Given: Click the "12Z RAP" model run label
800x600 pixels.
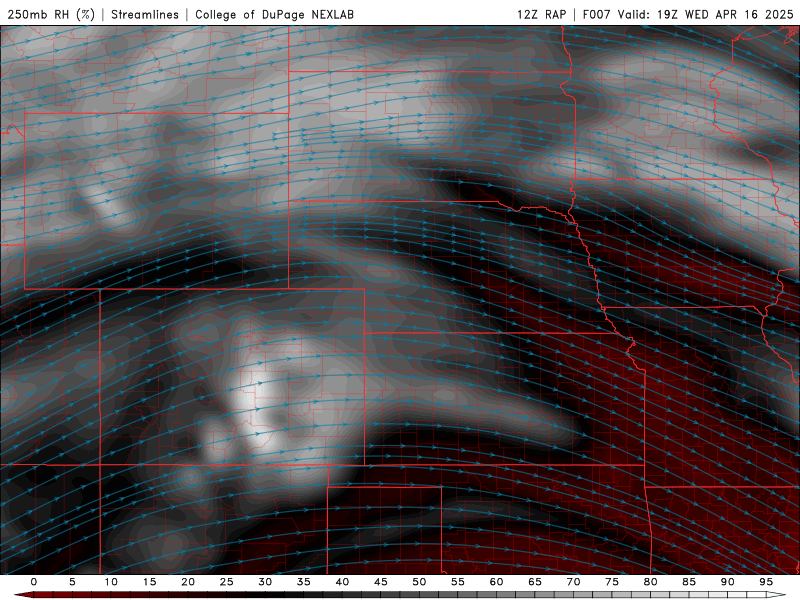Looking at the screenshot, I should (x=541, y=14).
